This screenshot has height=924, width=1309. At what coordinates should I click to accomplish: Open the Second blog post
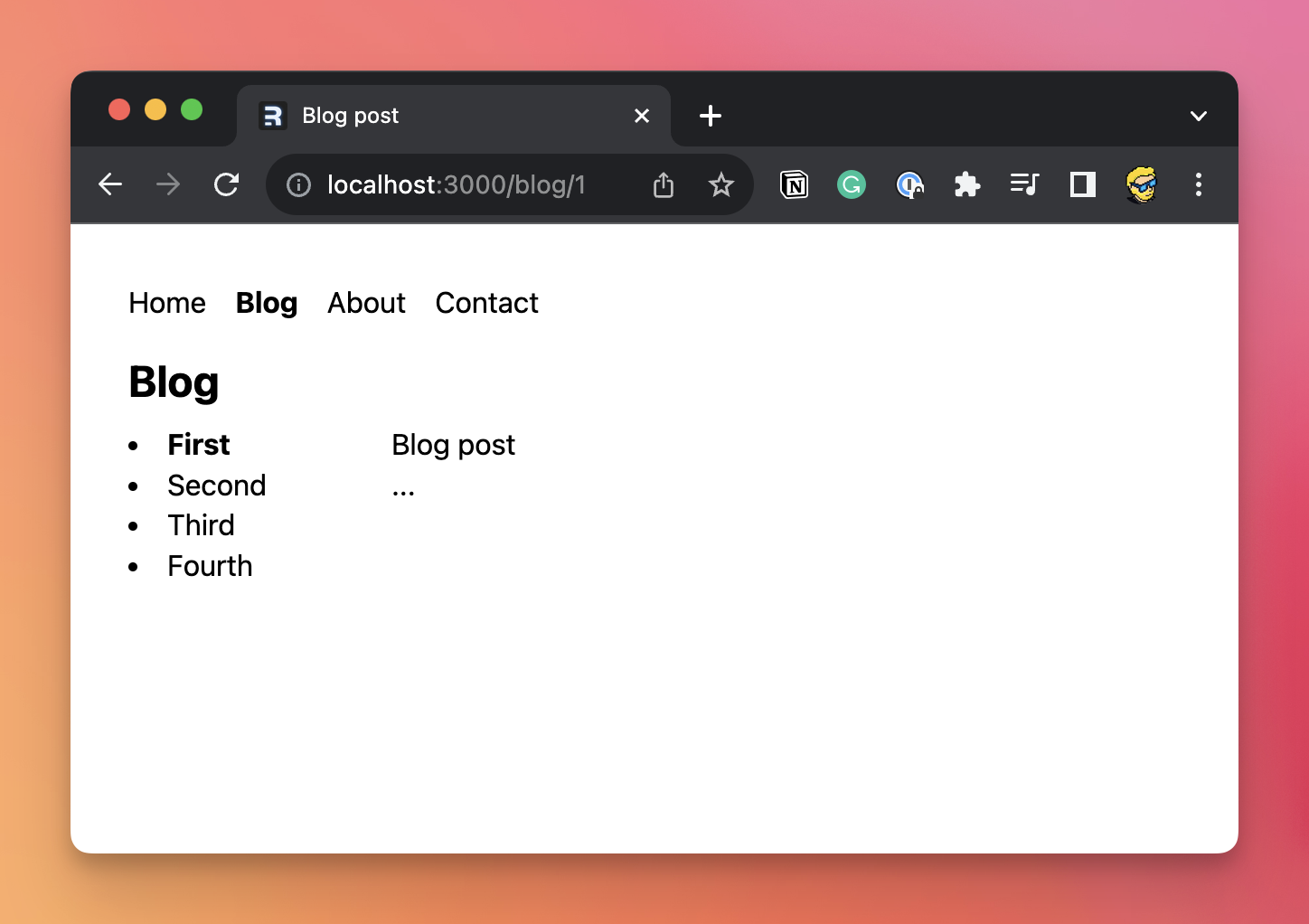[217, 486]
